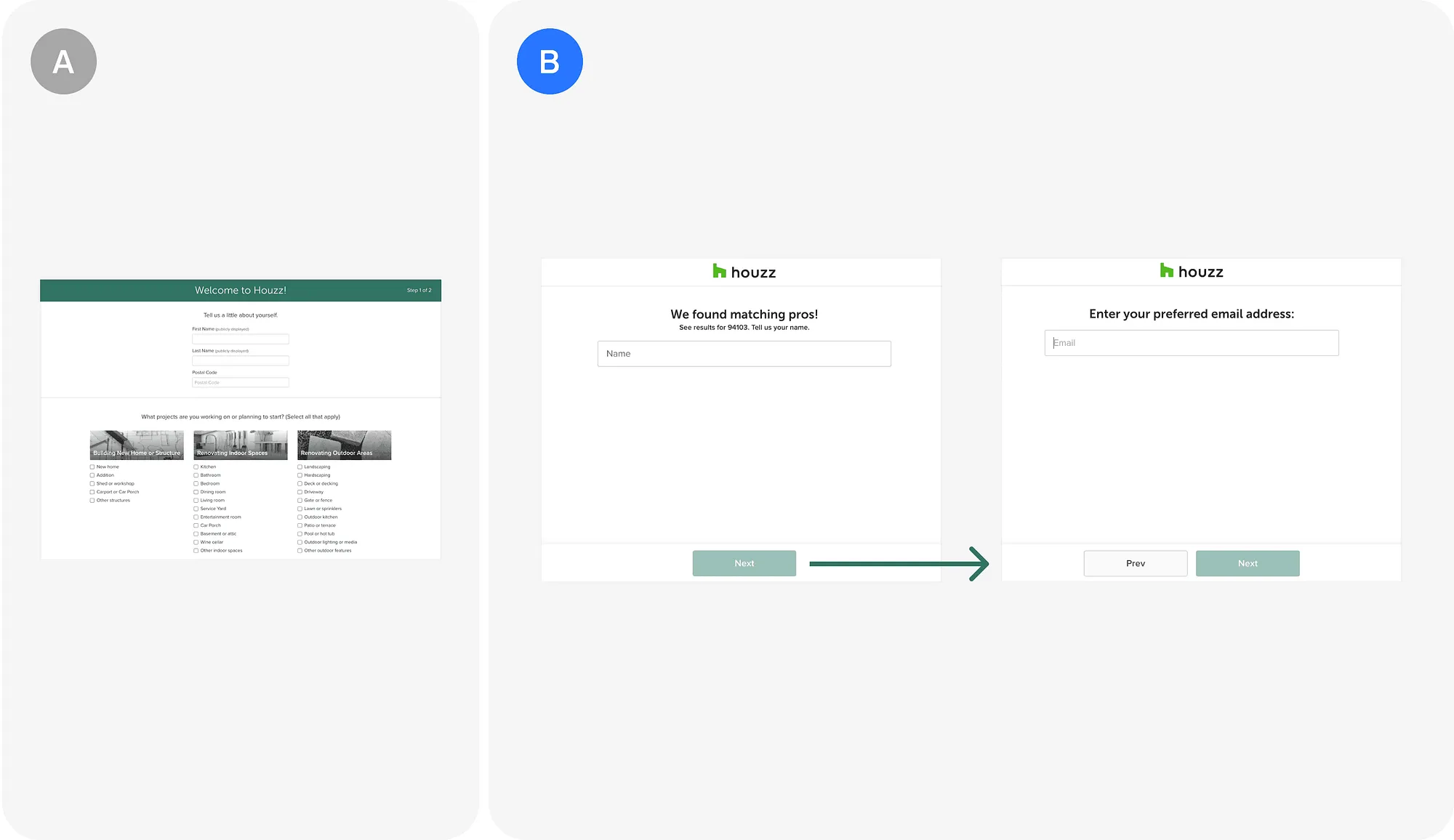Check the Landscaping checkbox

click(300, 467)
